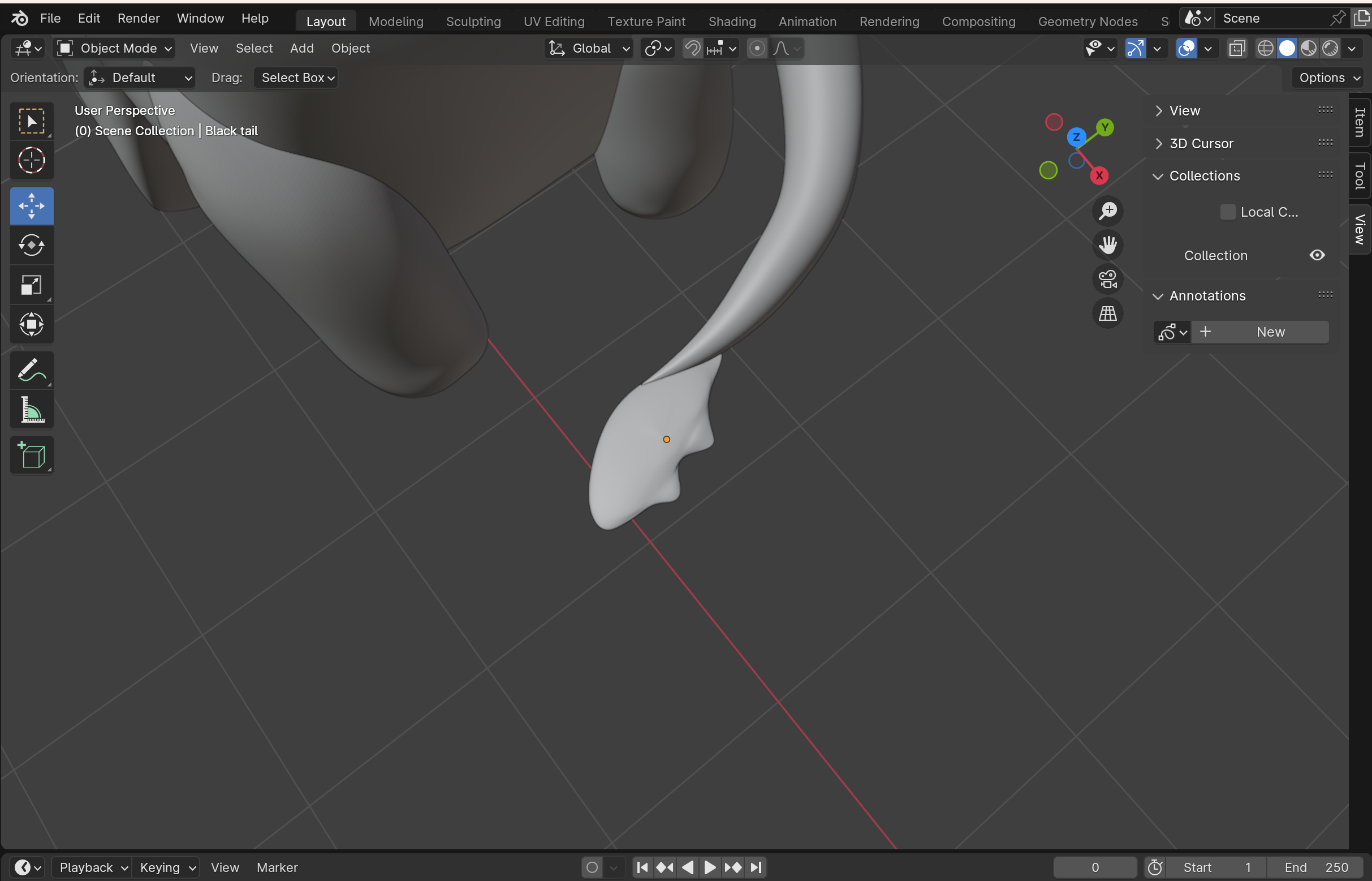The height and width of the screenshot is (881, 1372).
Task: Open the Keying popover
Action: pos(166,867)
